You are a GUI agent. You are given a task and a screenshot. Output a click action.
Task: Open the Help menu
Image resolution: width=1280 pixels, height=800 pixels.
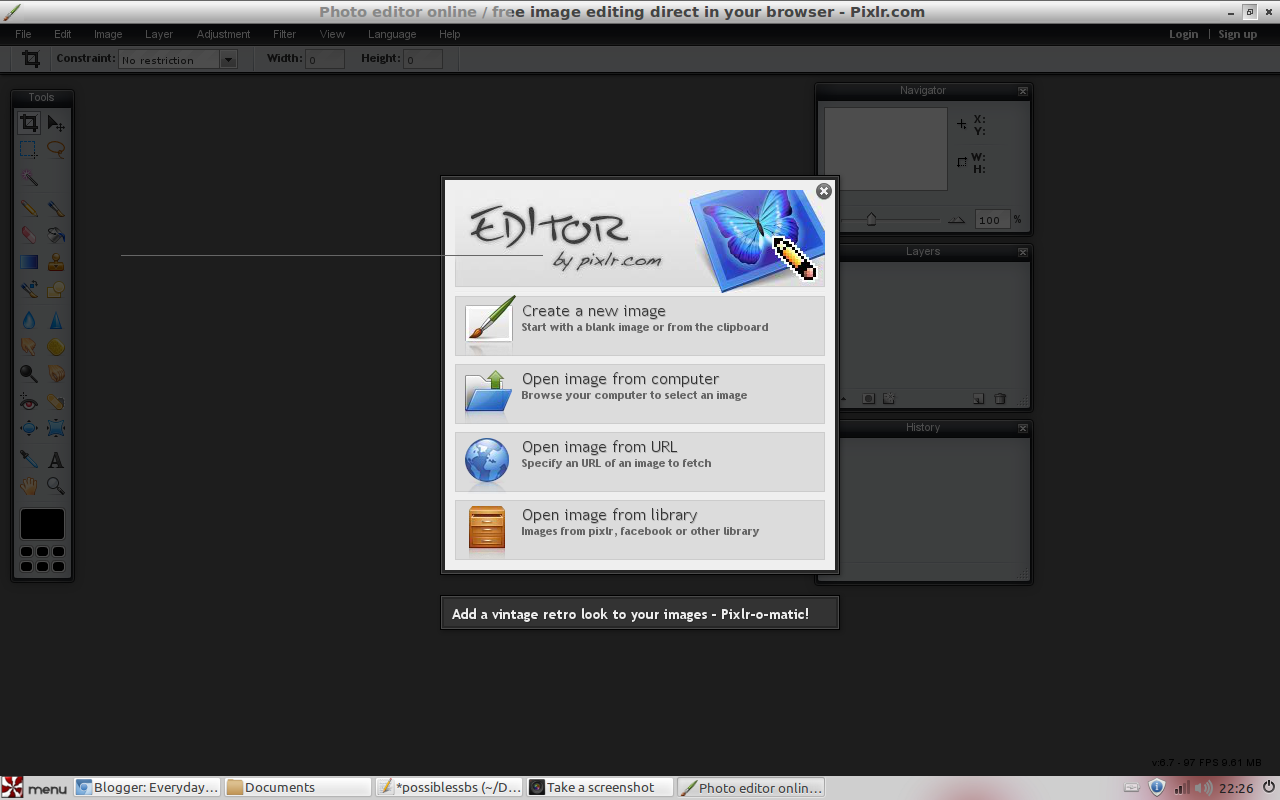click(x=450, y=34)
